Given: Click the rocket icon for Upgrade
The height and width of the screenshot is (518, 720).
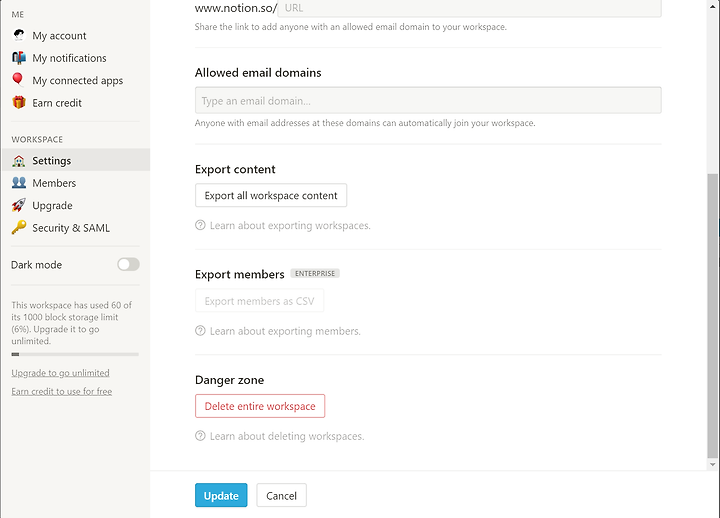Looking at the screenshot, I should coord(19,205).
